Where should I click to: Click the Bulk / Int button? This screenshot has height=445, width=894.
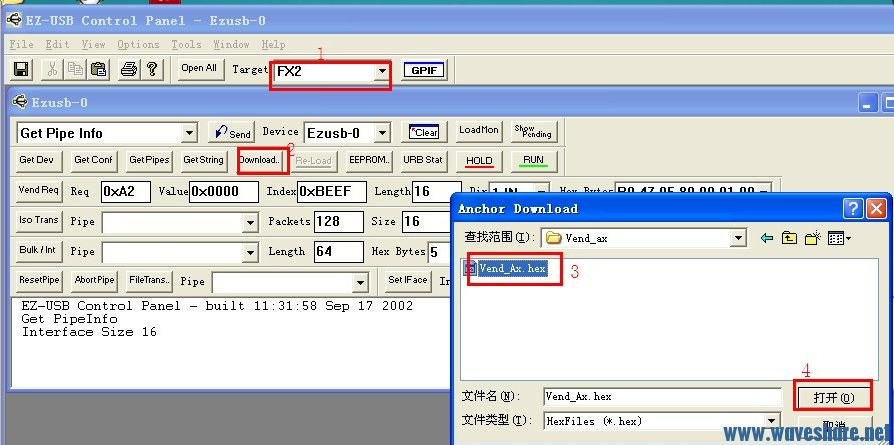(38, 251)
